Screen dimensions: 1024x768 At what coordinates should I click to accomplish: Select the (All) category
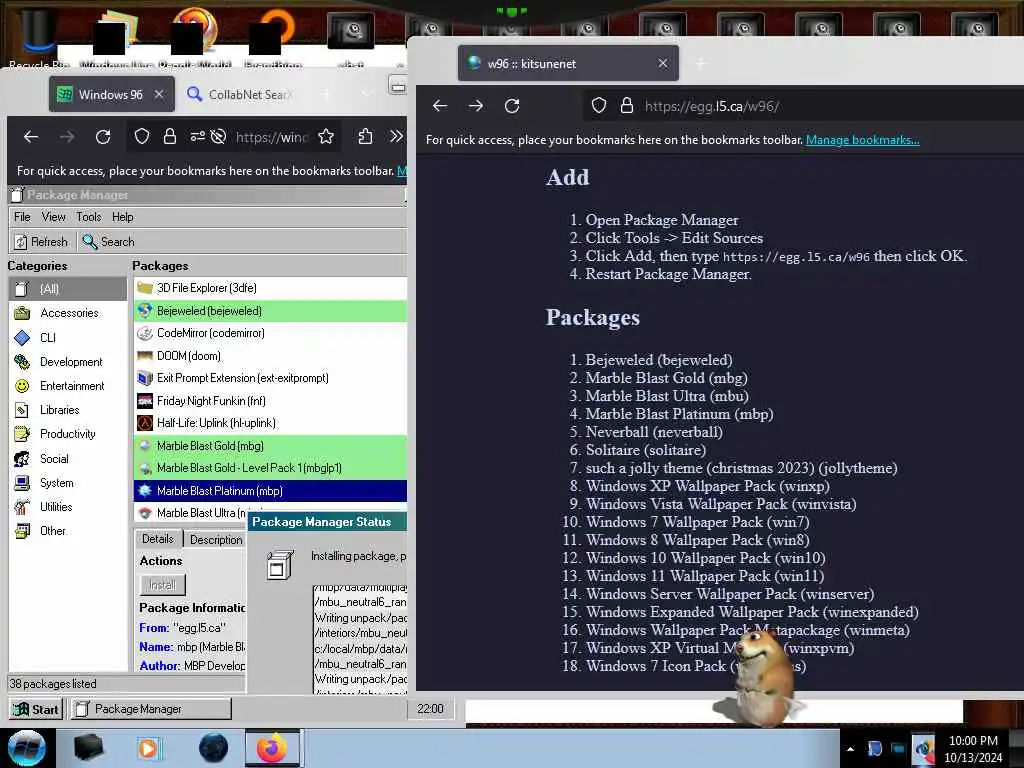coord(67,289)
